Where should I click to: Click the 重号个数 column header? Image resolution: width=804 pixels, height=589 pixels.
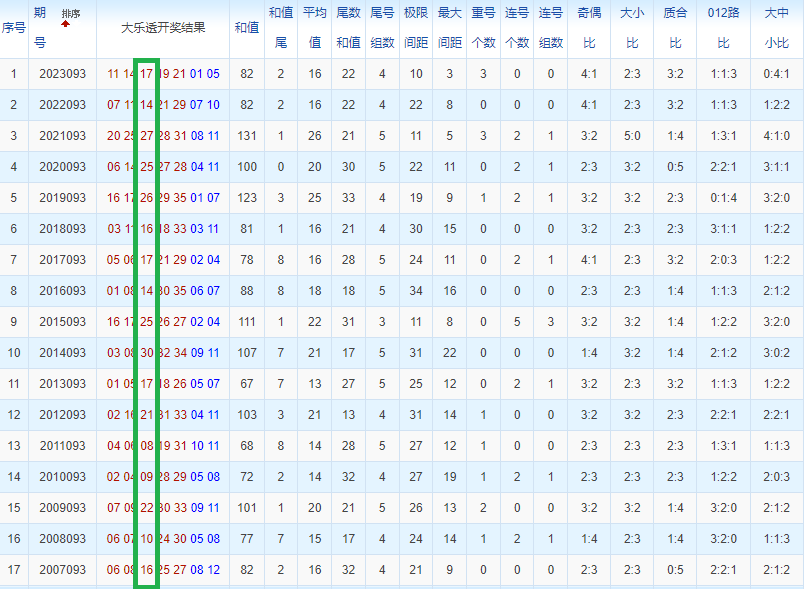coord(484,27)
